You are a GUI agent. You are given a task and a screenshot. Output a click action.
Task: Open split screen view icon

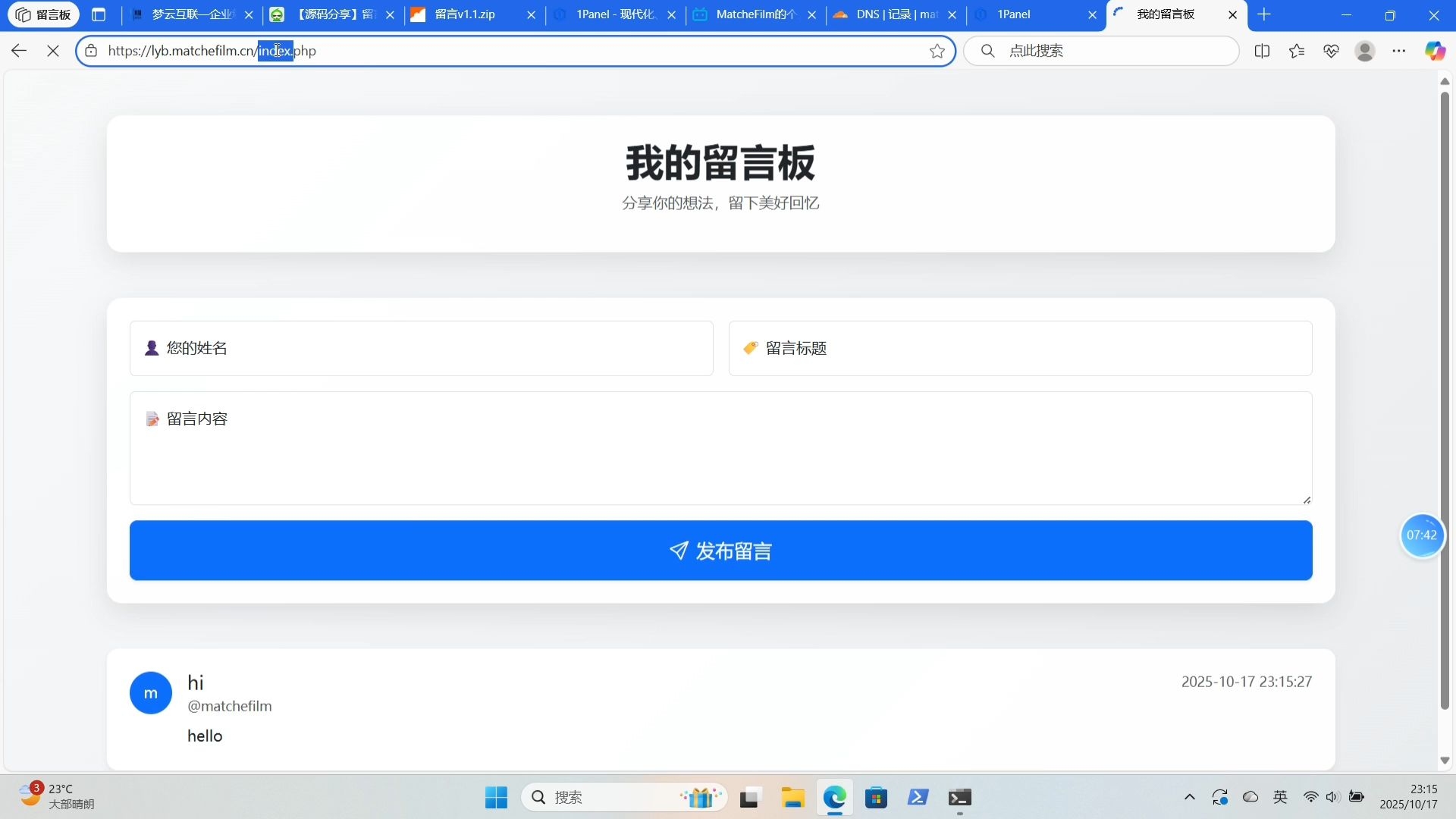point(1262,51)
